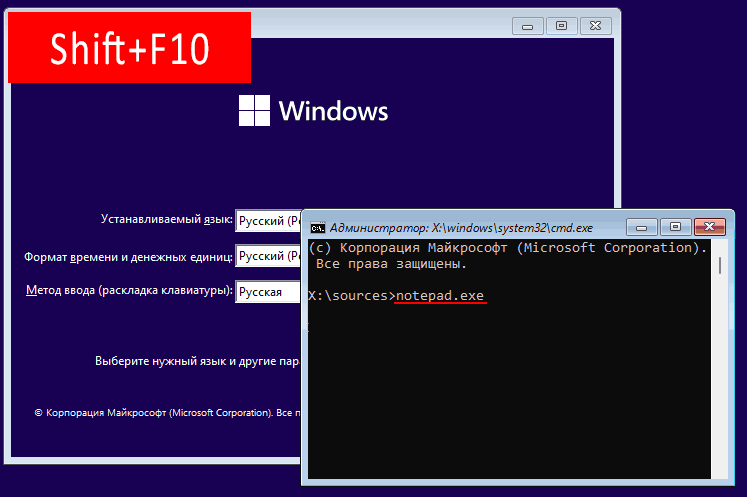Close the Administrator cmd.exe window
747x497 pixels.
[x=710, y=227]
